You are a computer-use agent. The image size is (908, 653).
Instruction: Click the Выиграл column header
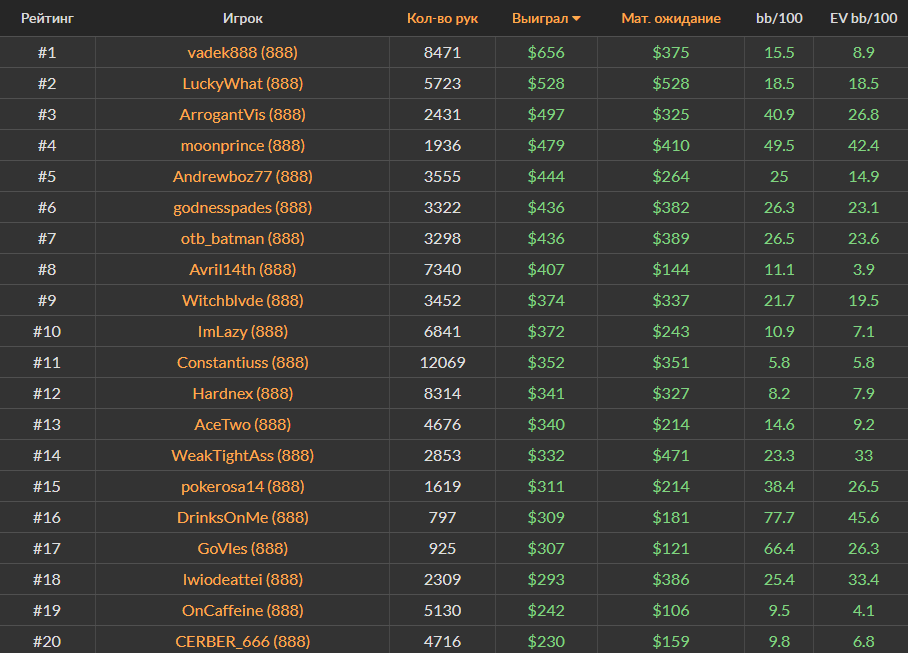tap(539, 19)
